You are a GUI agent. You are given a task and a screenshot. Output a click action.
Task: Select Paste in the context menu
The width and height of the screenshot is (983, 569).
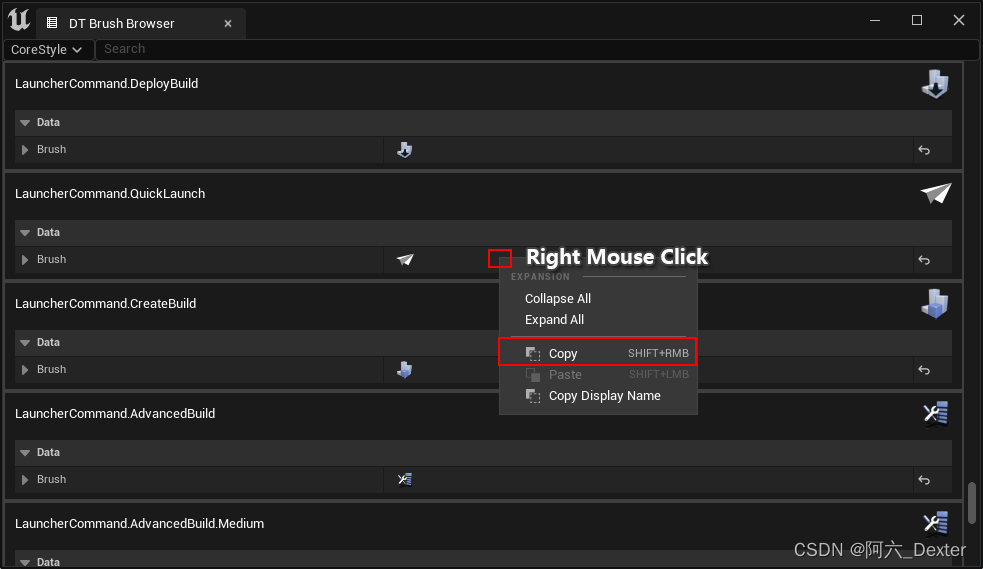(x=597, y=375)
